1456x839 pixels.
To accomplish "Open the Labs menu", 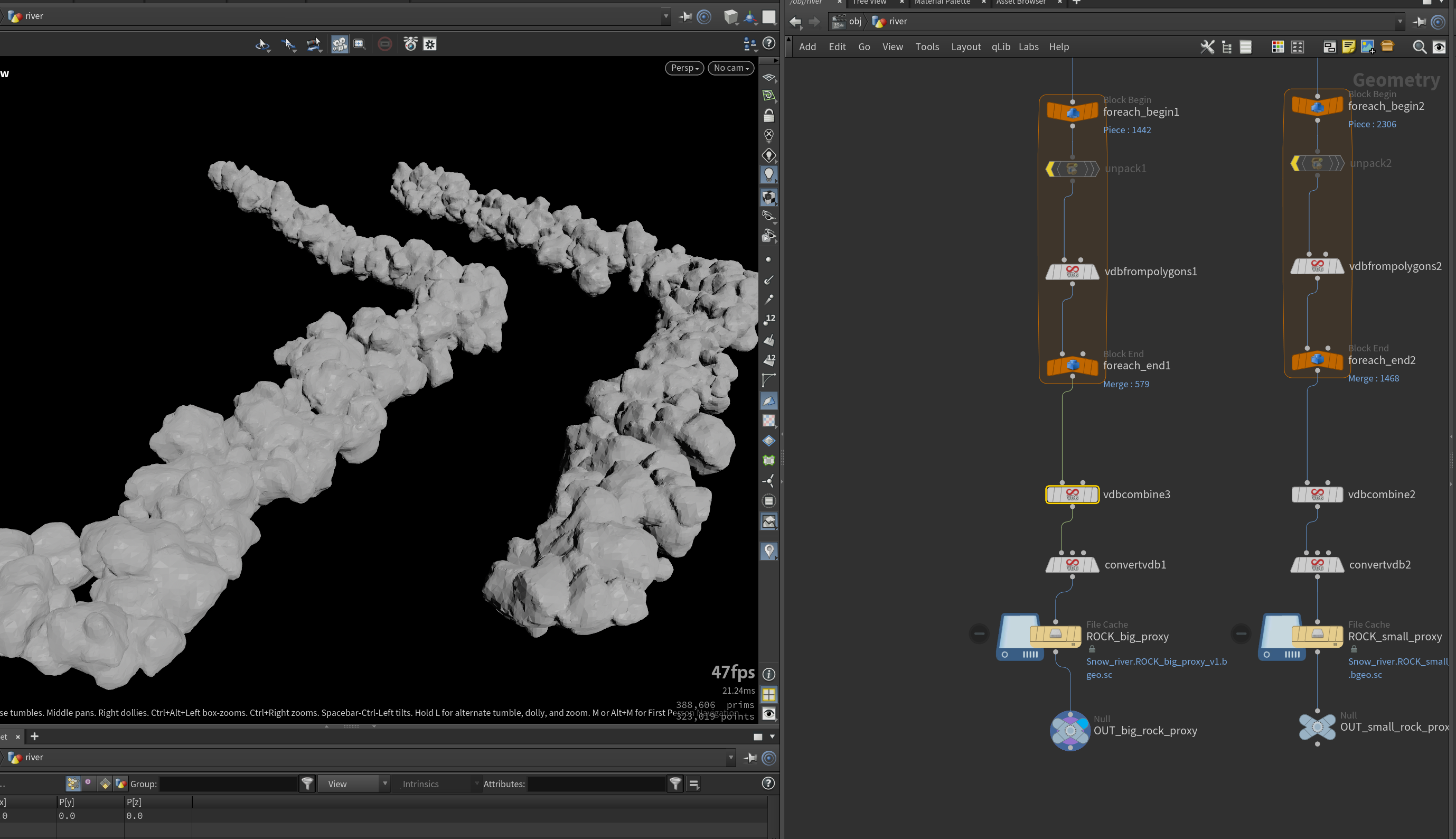I will [x=1028, y=47].
